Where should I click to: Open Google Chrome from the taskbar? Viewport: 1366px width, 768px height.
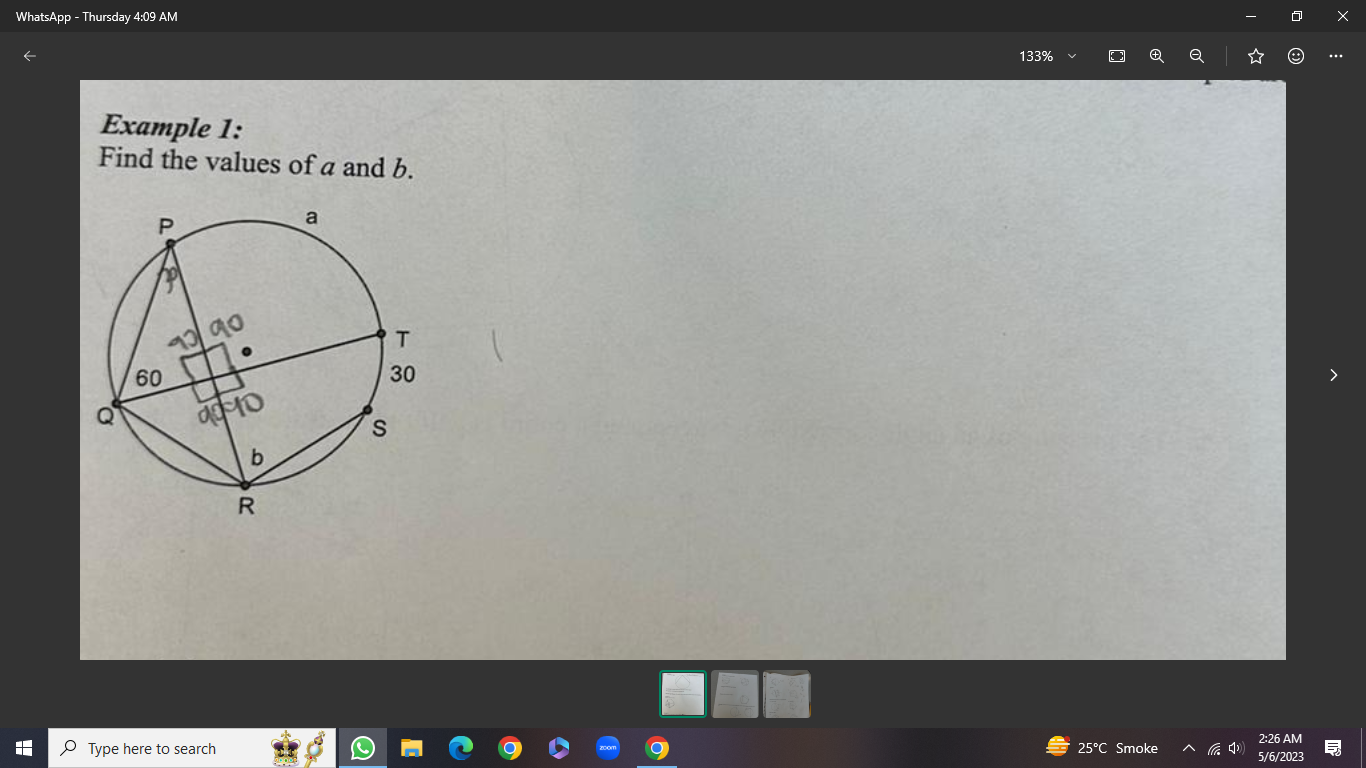click(509, 747)
